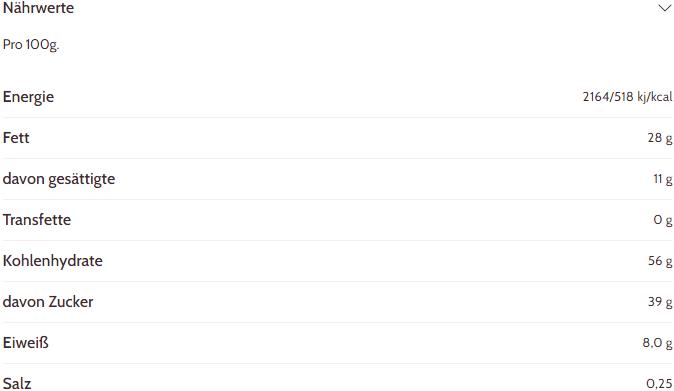This screenshot has height=391, width=674.
Task: Click the Salz row label
Action: [x=17, y=384]
